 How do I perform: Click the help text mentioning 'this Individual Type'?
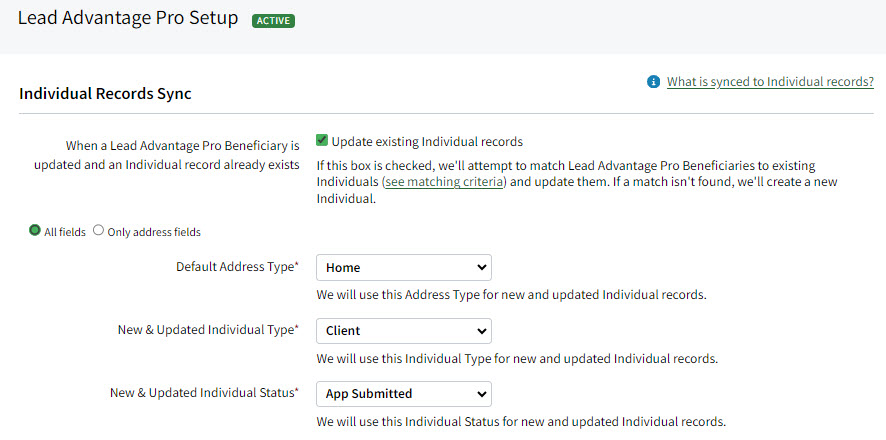click(x=517, y=359)
